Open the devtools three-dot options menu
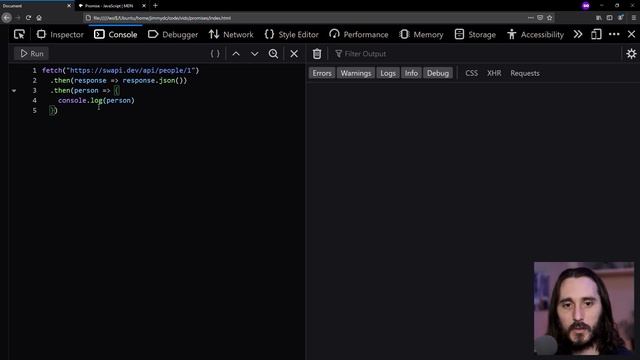 click(614, 34)
